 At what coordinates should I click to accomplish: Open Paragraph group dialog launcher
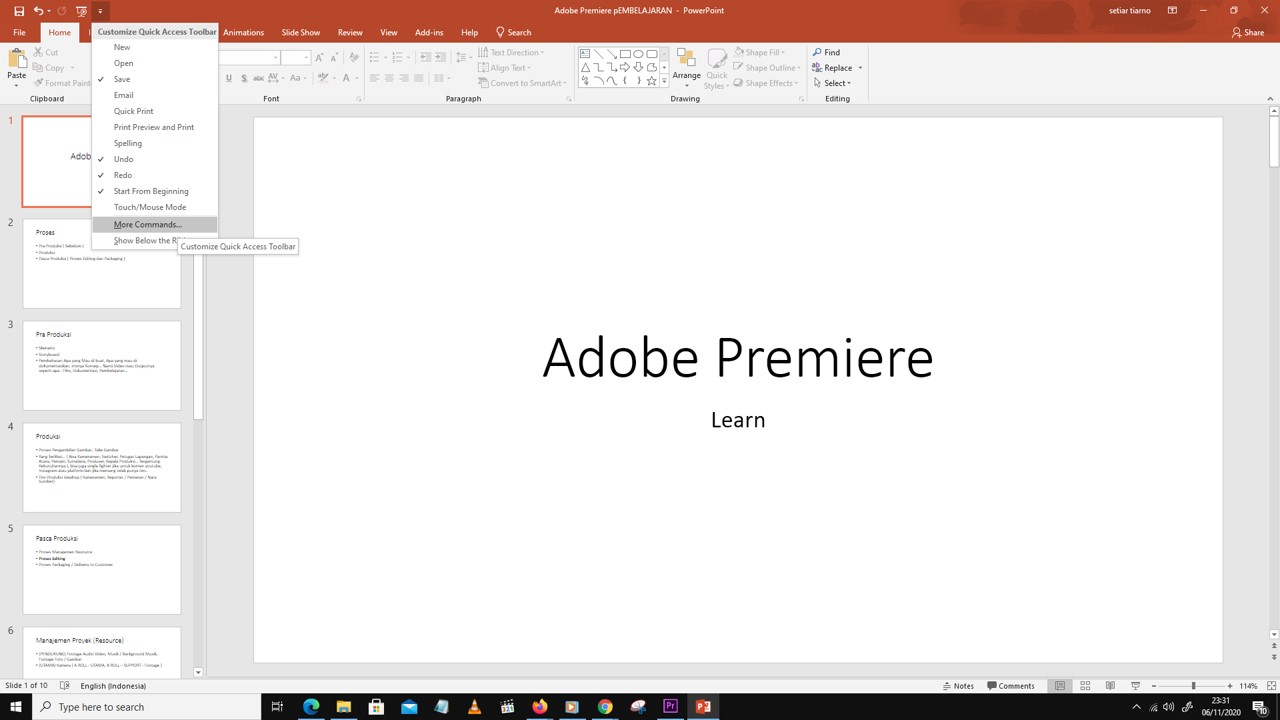(x=568, y=99)
